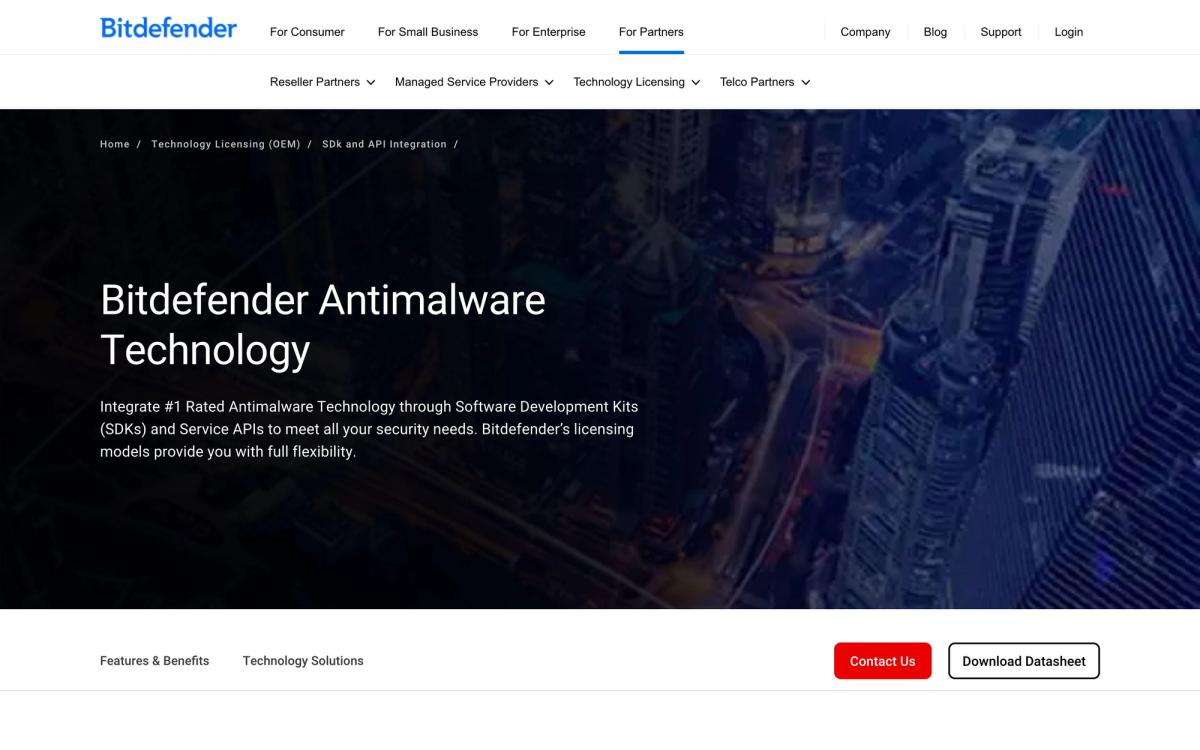This screenshot has height=750, width=1200.
Task: Open the Technology Licensing (OEM) breadcrumb
Action: pos(226,144)
